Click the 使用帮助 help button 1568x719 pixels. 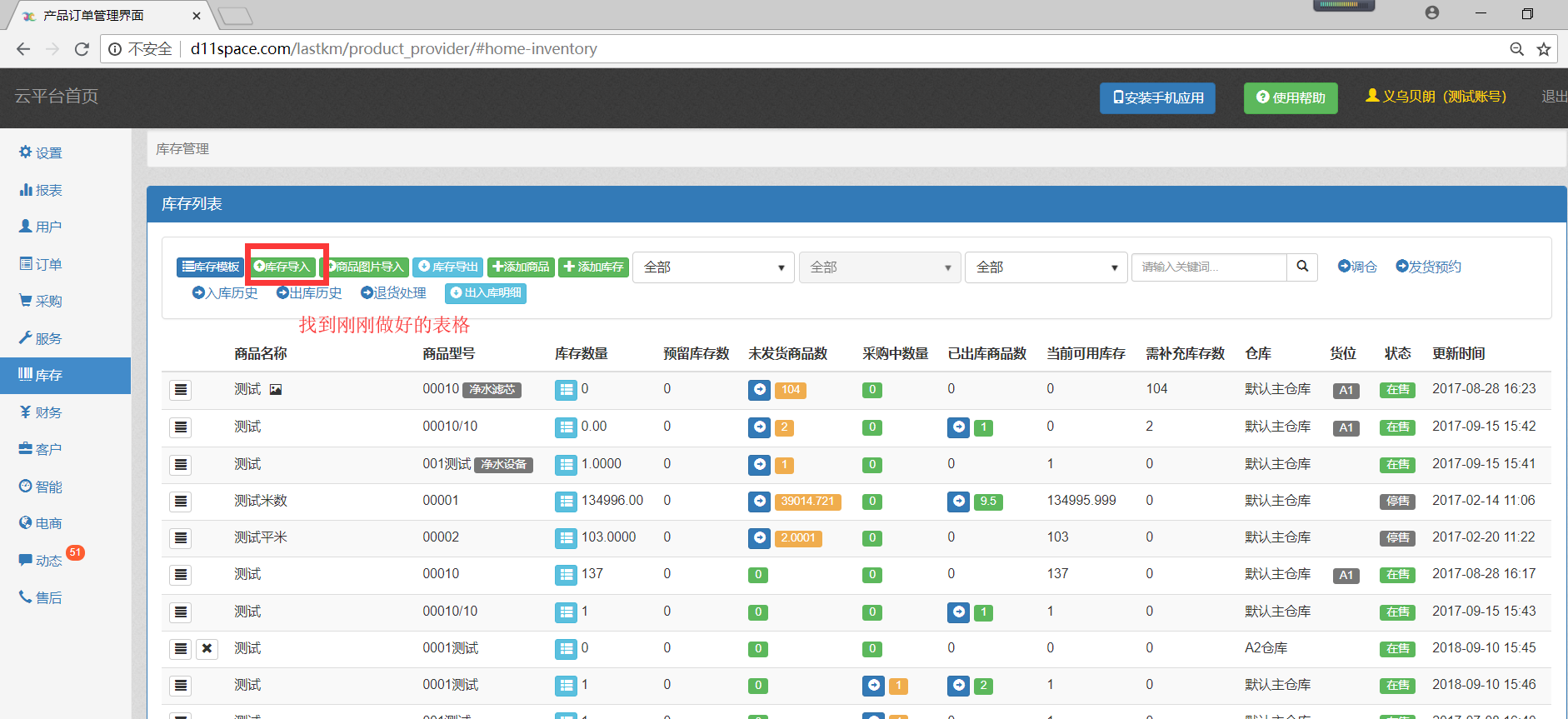coord(1291,97)
